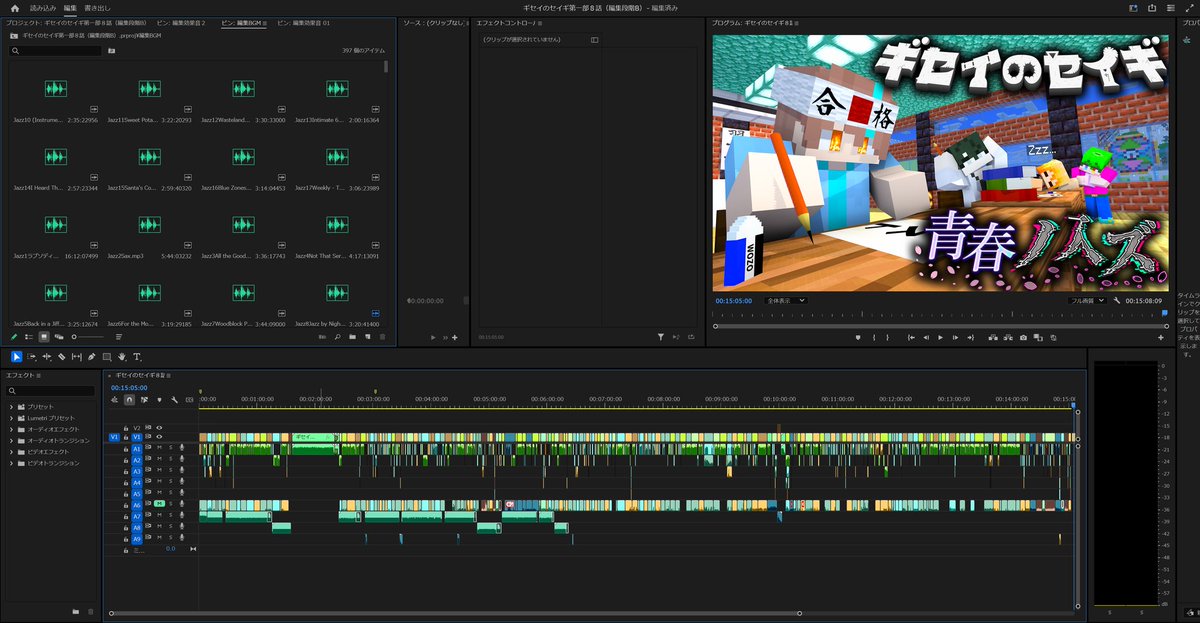The image size is (1200, 623).
Task: Add marker in Program monitor
Action: point(858,338)
